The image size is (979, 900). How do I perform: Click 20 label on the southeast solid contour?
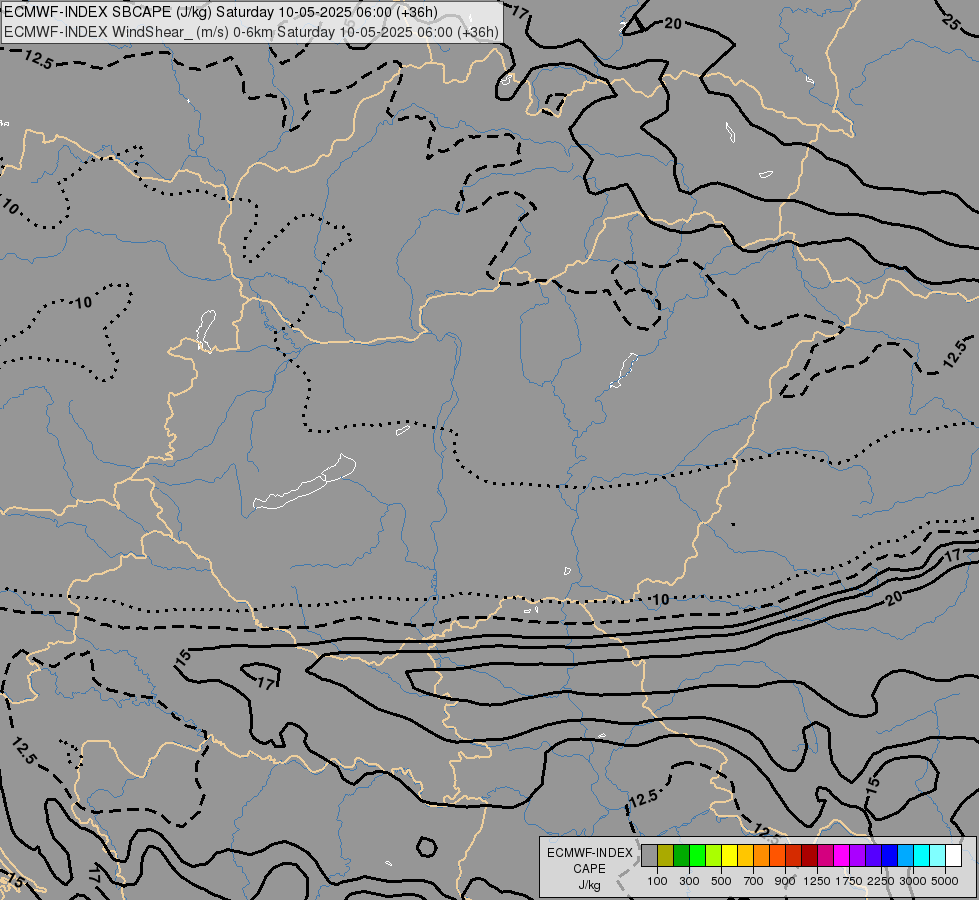tap(894, 598)
